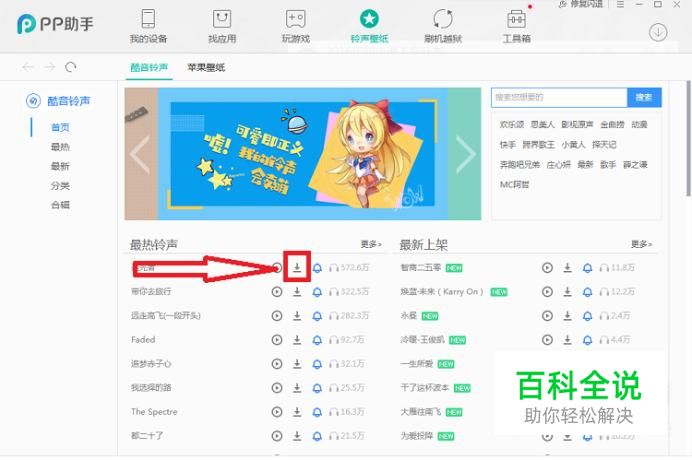
Task: Open the 找应用 app store section
Action: click(222, 26)
